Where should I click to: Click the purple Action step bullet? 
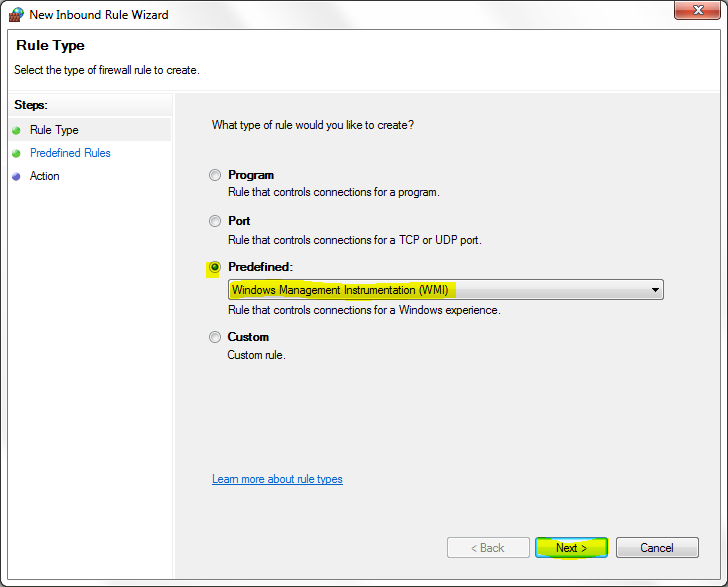click(x=16, y=177)
